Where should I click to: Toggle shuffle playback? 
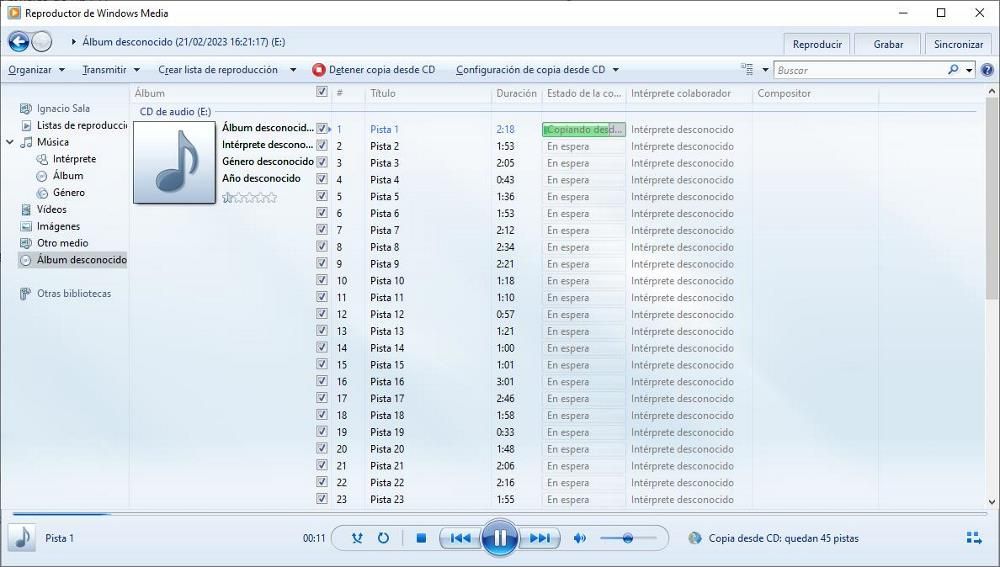click(357, 538)
